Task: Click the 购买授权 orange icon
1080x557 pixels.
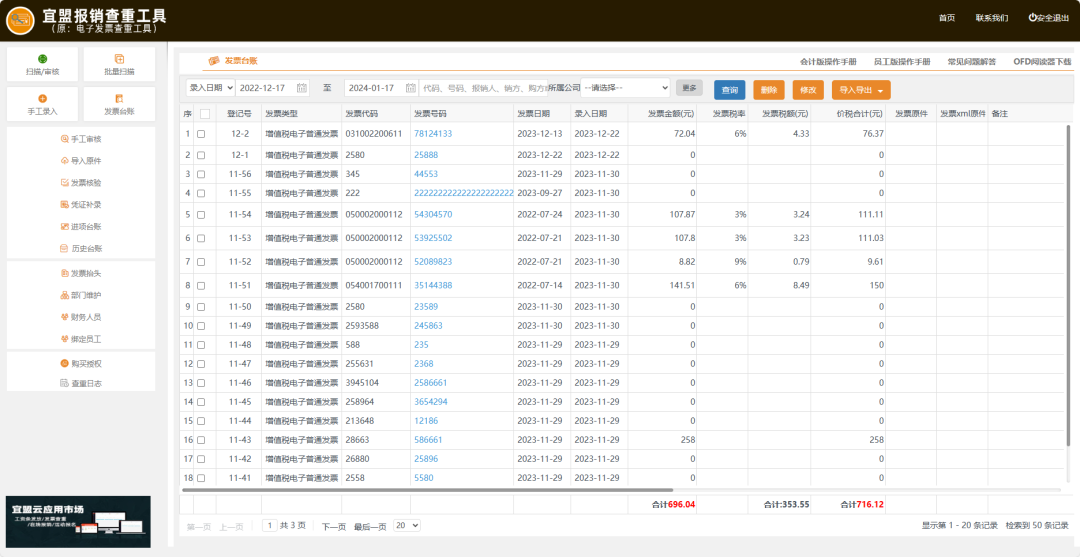Action: pos(65,364)
